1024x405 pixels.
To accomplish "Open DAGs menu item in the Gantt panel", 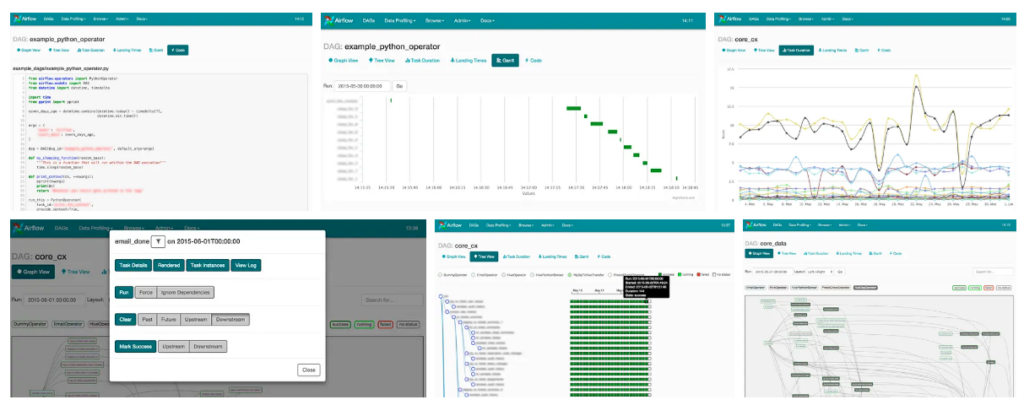I will tap(368, 20).
